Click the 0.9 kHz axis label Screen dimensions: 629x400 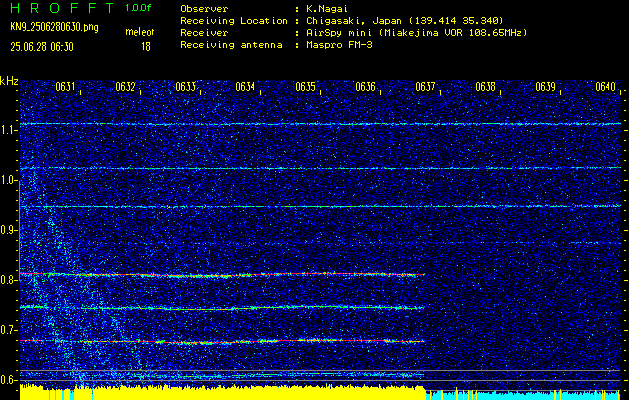(8, 230)
